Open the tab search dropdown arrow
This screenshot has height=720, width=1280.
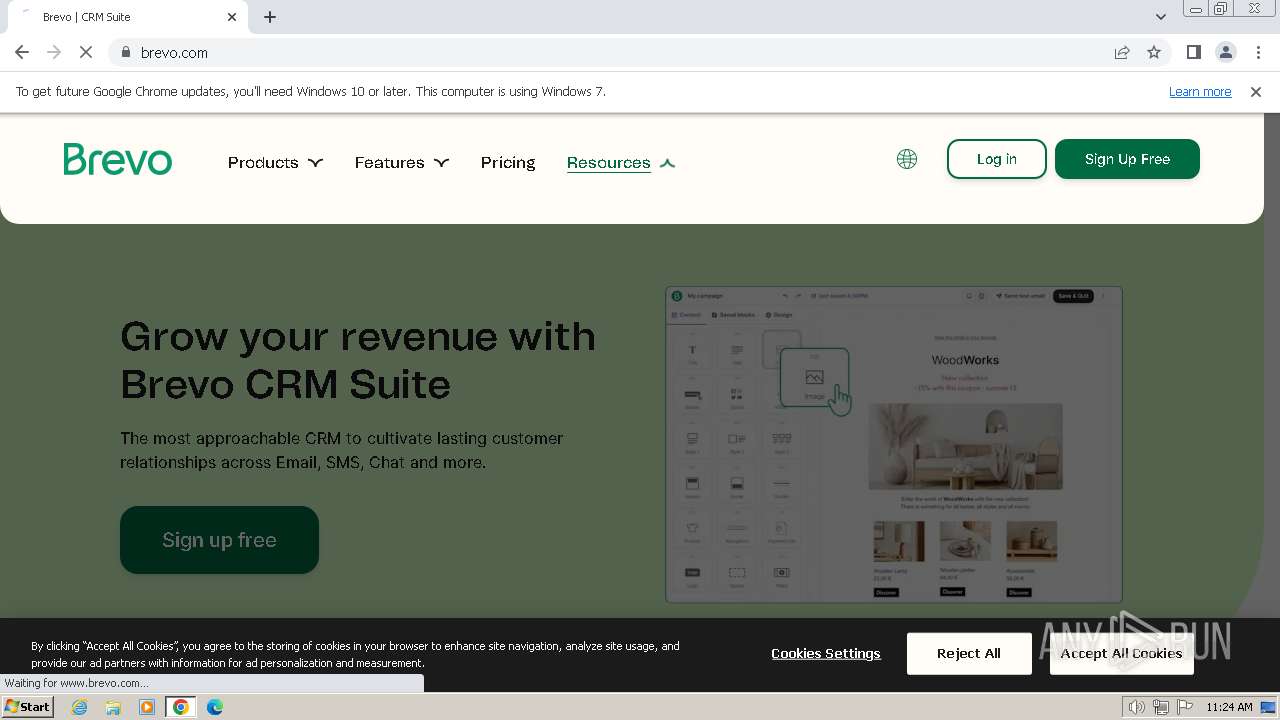[x=1161, y=17]
